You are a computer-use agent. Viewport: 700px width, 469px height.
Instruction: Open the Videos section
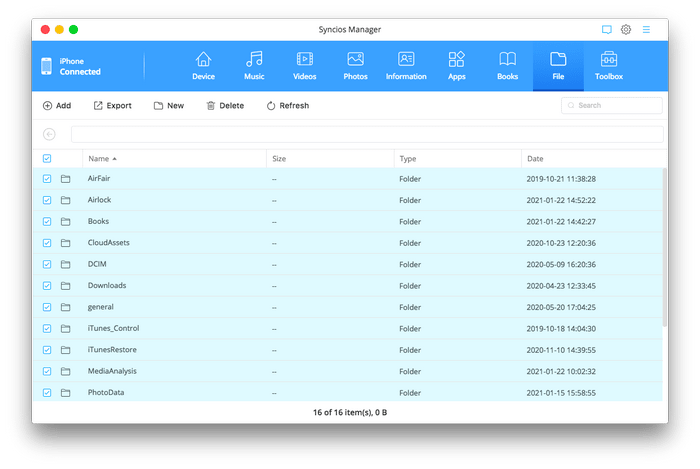coord(304,66)
